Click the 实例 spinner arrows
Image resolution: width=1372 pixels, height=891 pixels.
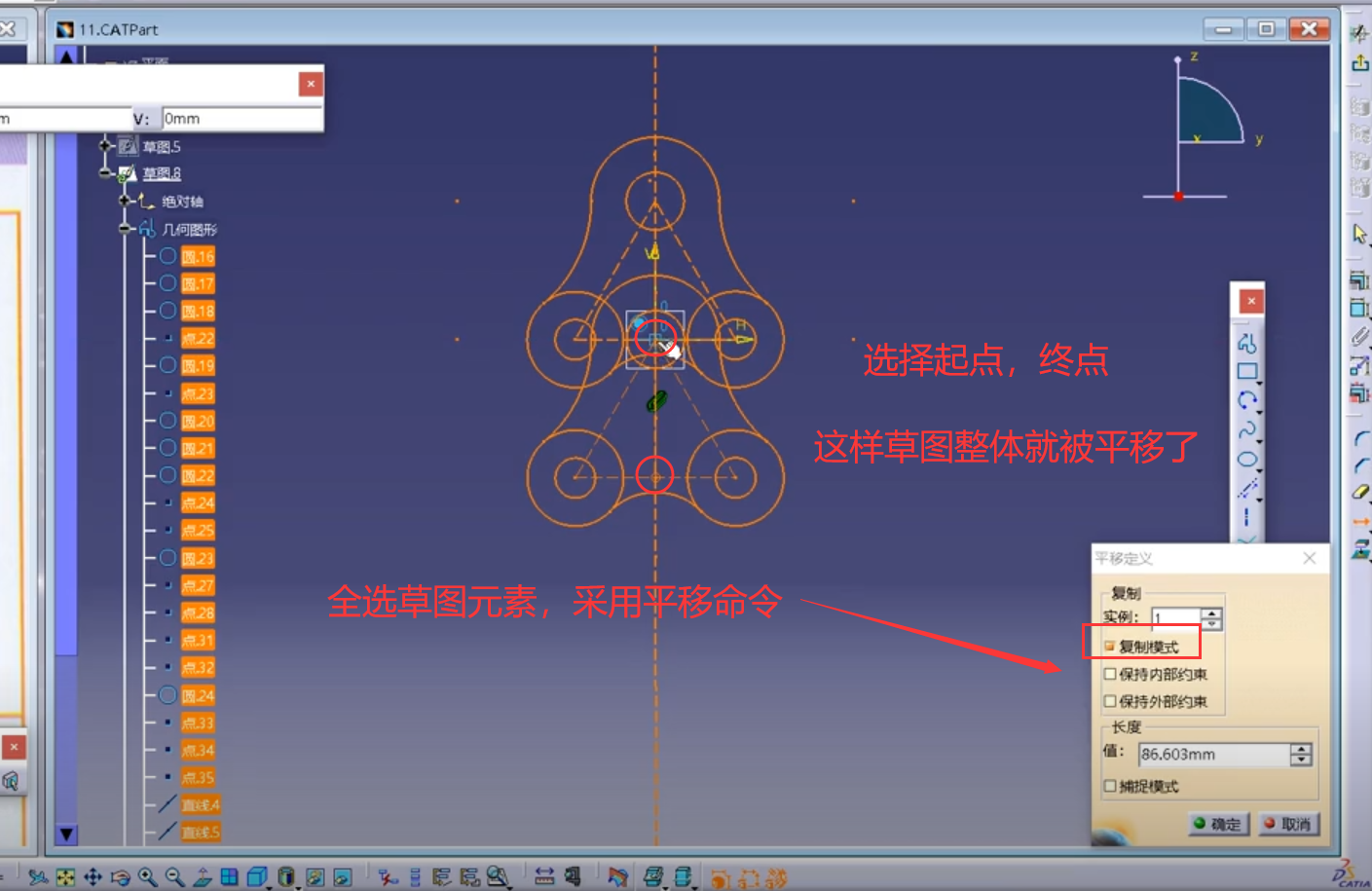point(1211,618)
